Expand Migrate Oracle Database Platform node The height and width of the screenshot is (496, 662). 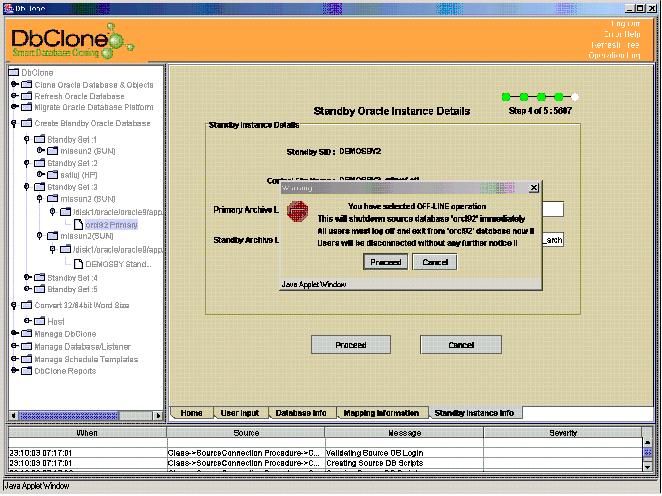pyautogui.click(x=14, y=107)
